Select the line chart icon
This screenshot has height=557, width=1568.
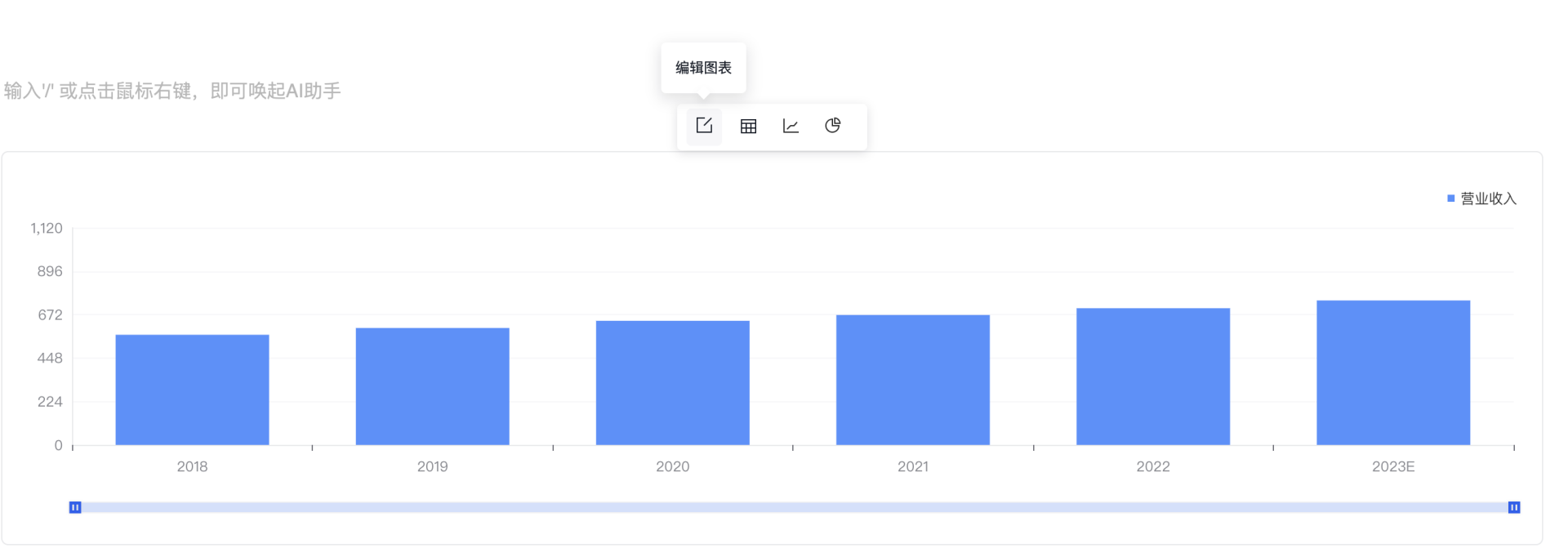click(791, 126)
